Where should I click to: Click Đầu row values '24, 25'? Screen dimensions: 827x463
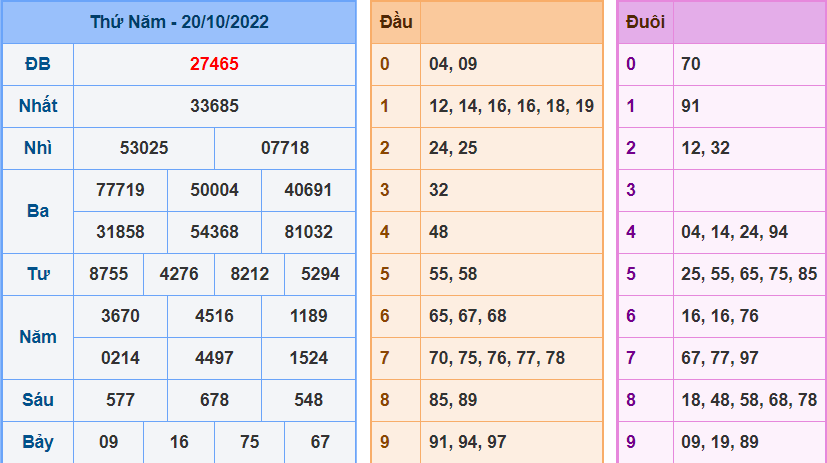coord(453,148)
